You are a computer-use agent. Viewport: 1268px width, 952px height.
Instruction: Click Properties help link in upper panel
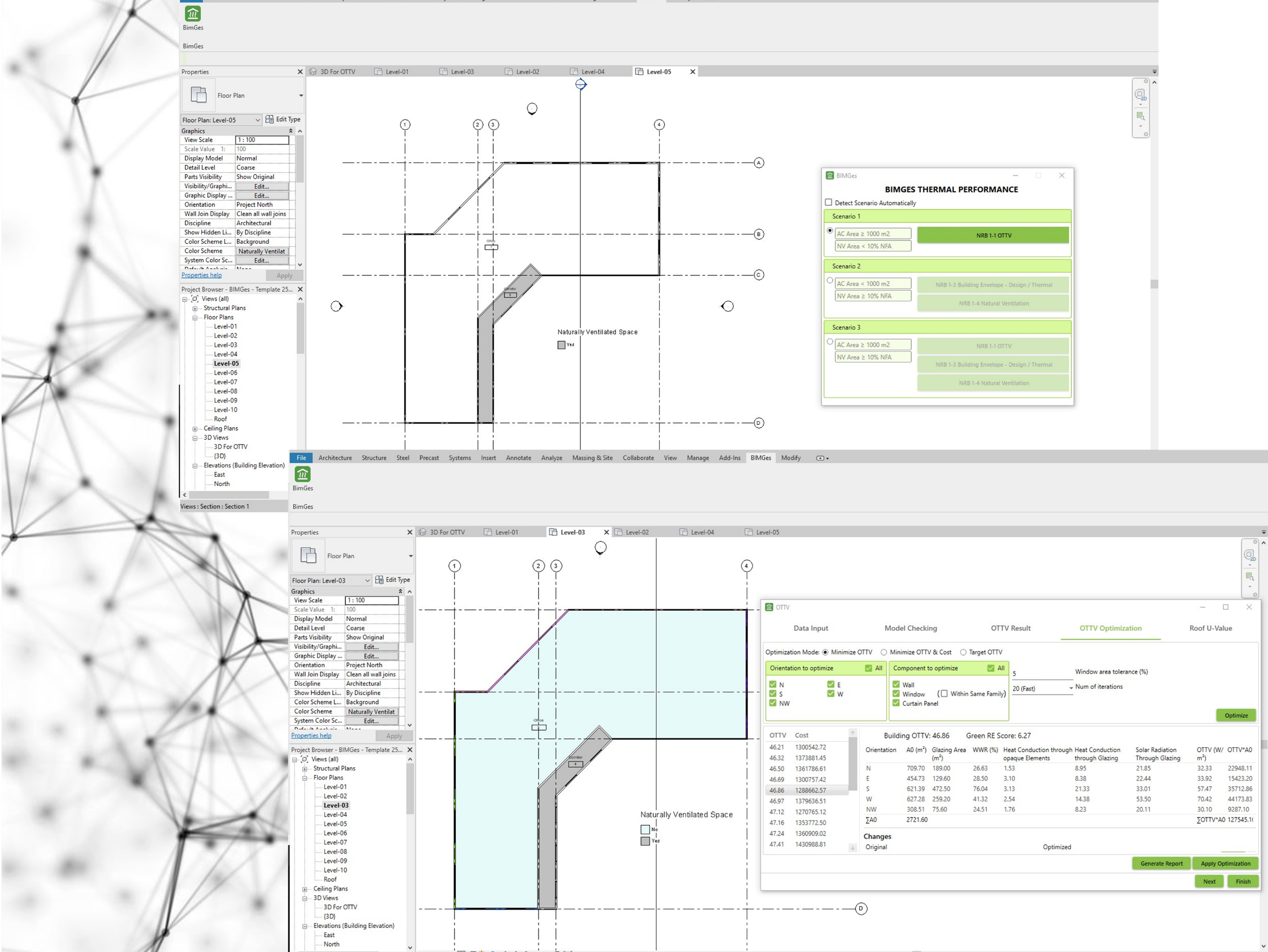[x=201, y=275]
